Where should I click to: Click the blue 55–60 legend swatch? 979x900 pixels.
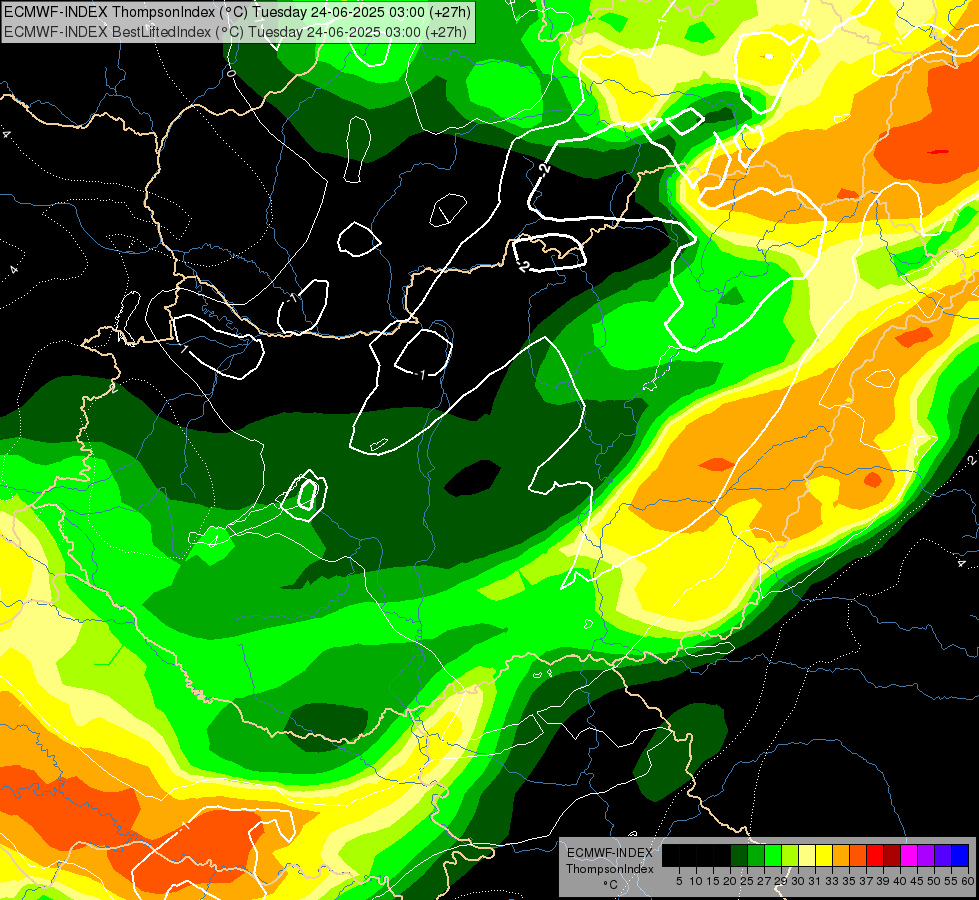pos(960,855)
